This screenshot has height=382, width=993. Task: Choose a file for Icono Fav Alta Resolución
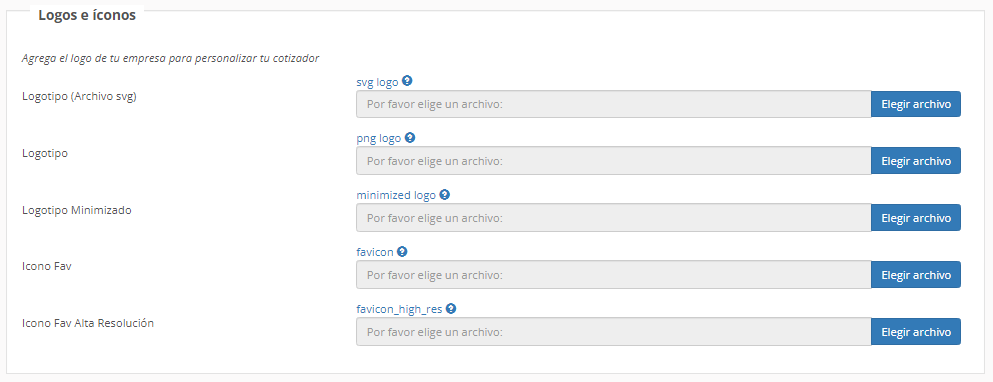tap(916, 332)
